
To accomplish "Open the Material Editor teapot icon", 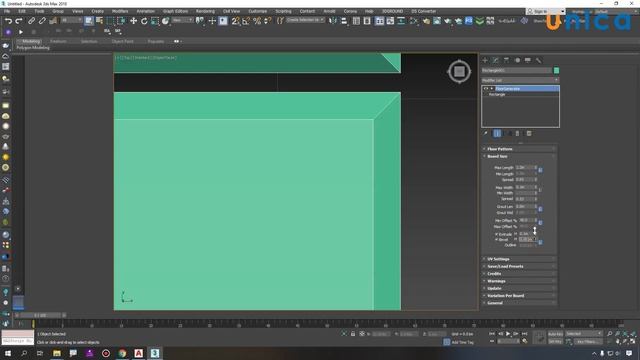I will click(x=426, y=21).
